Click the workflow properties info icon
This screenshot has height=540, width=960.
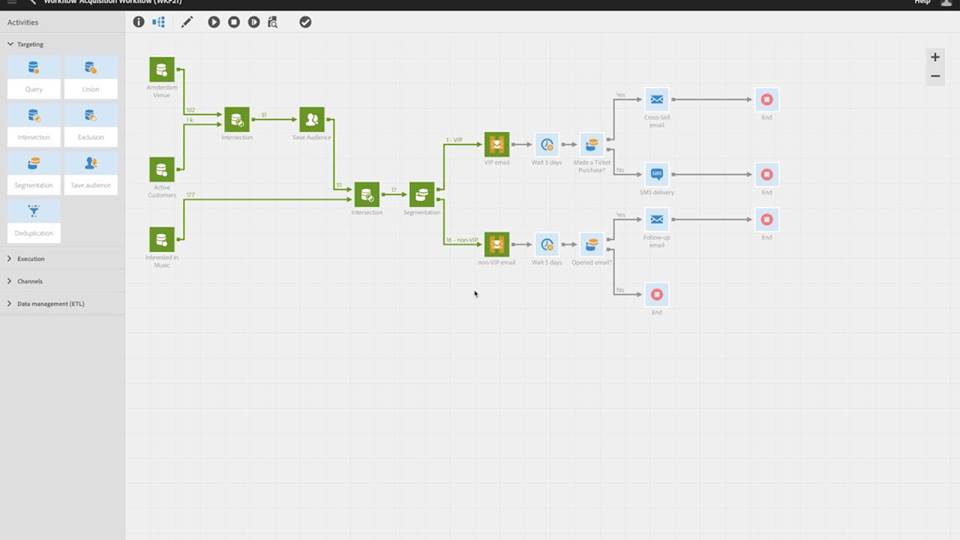[x=139, y=22]
